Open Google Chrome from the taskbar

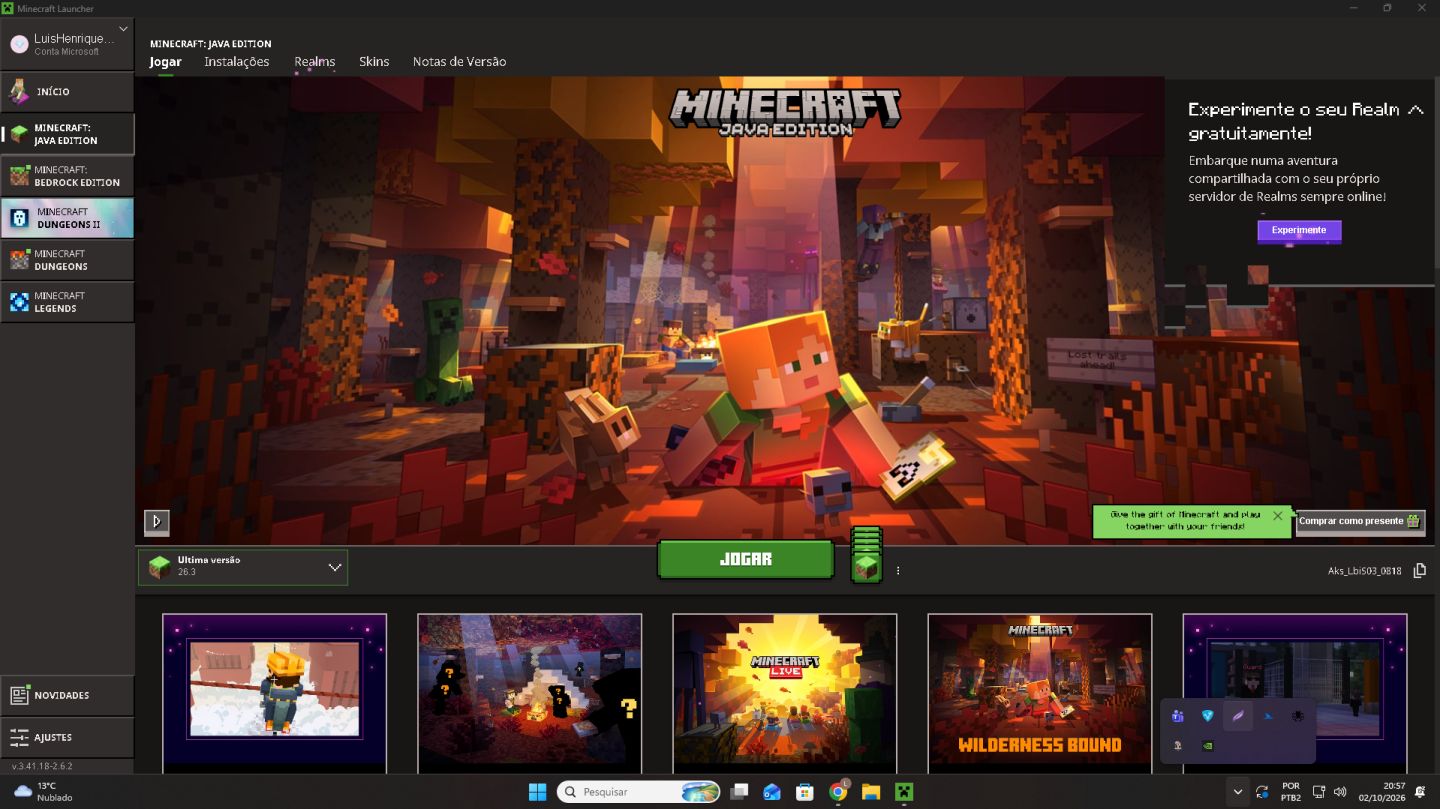(x=838, y=792)
